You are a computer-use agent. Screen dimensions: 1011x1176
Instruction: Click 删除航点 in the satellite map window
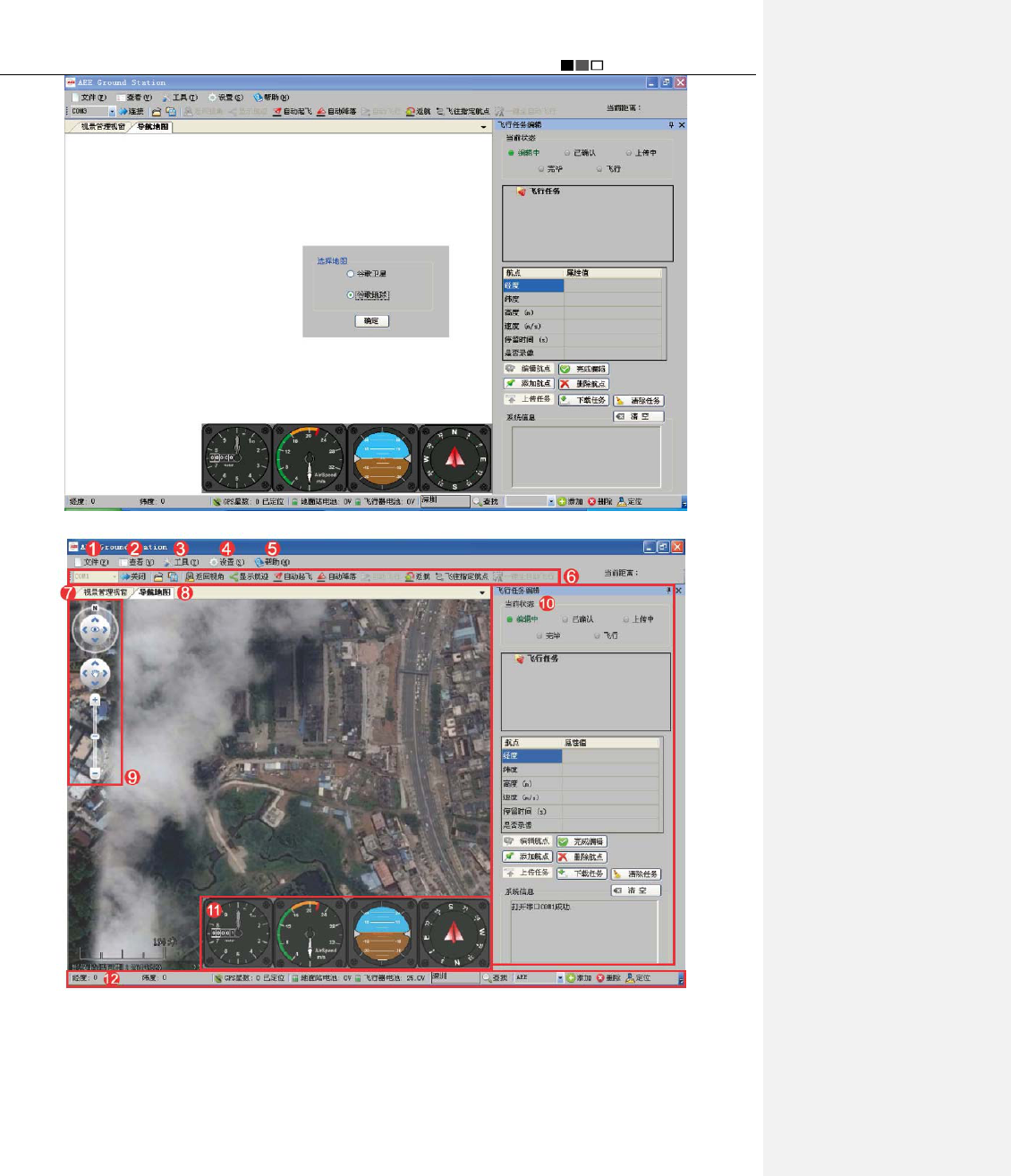click(x=582, y=857)
